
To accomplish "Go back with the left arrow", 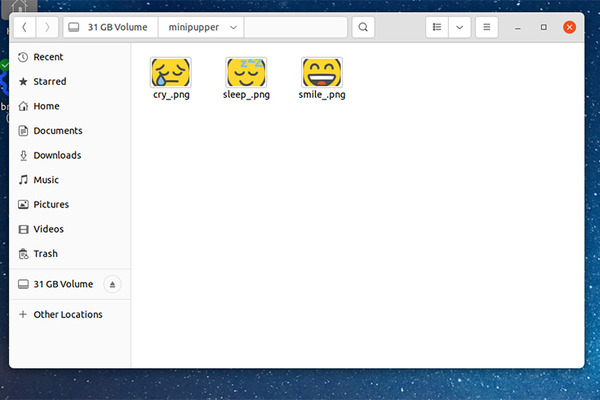I will coord(25,27).
